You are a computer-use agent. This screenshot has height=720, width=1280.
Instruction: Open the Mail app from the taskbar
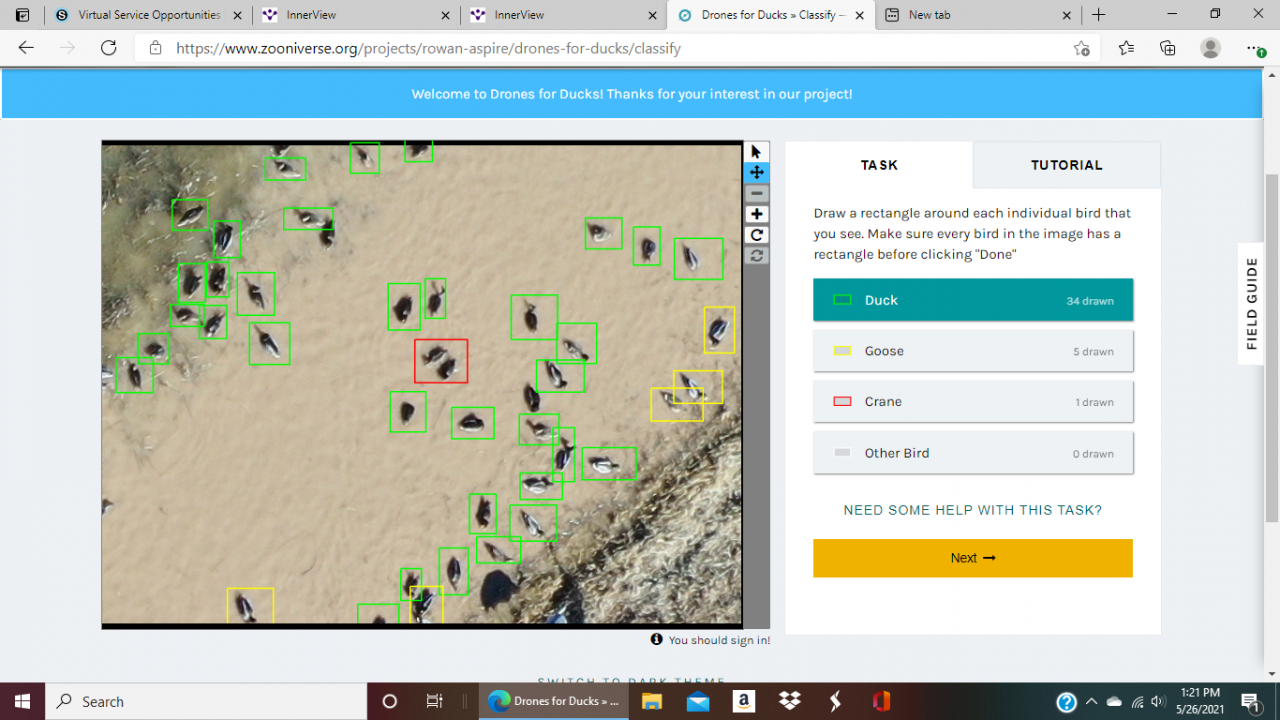pyautogui.click(x=698, y=701)
